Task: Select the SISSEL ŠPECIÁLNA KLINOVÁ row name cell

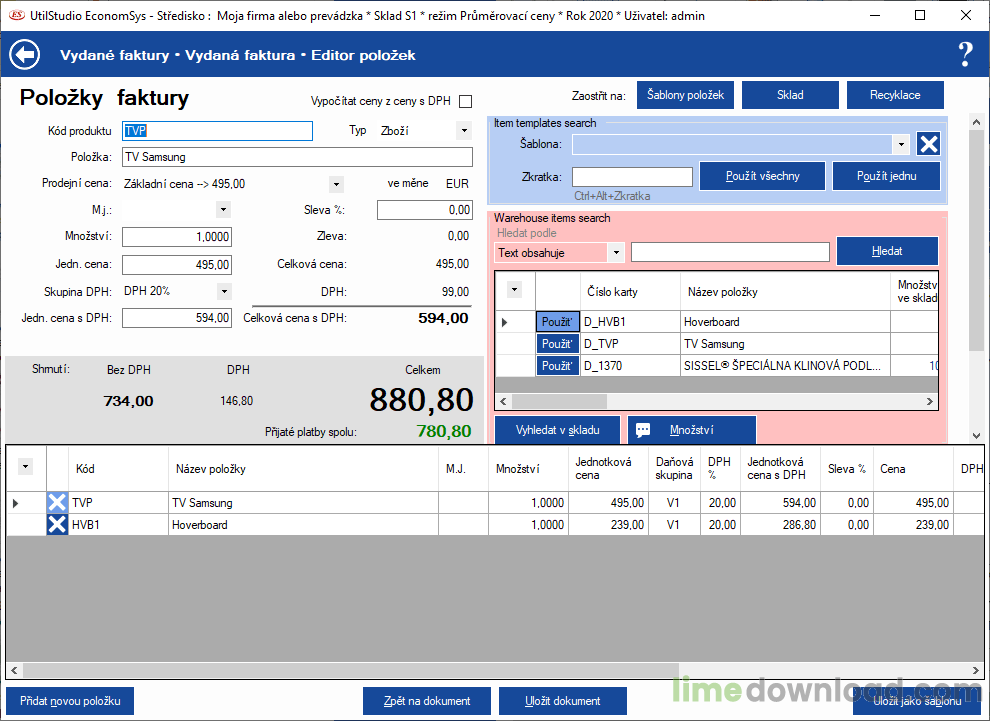Action: point(785,366)
